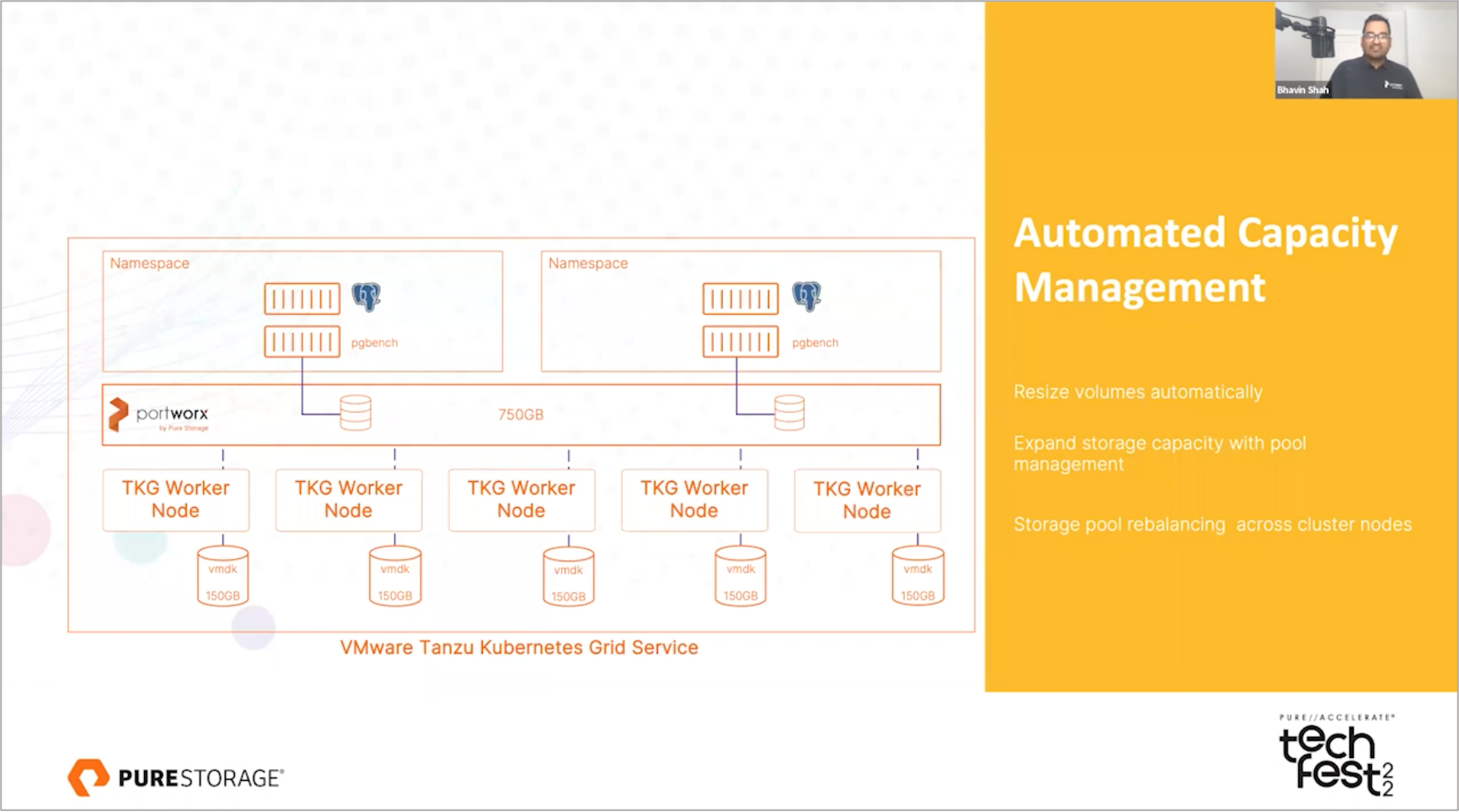Click the second TKG Worker Node box
This screenshot has height=812, width=1459.
click(x=349, y=499)
